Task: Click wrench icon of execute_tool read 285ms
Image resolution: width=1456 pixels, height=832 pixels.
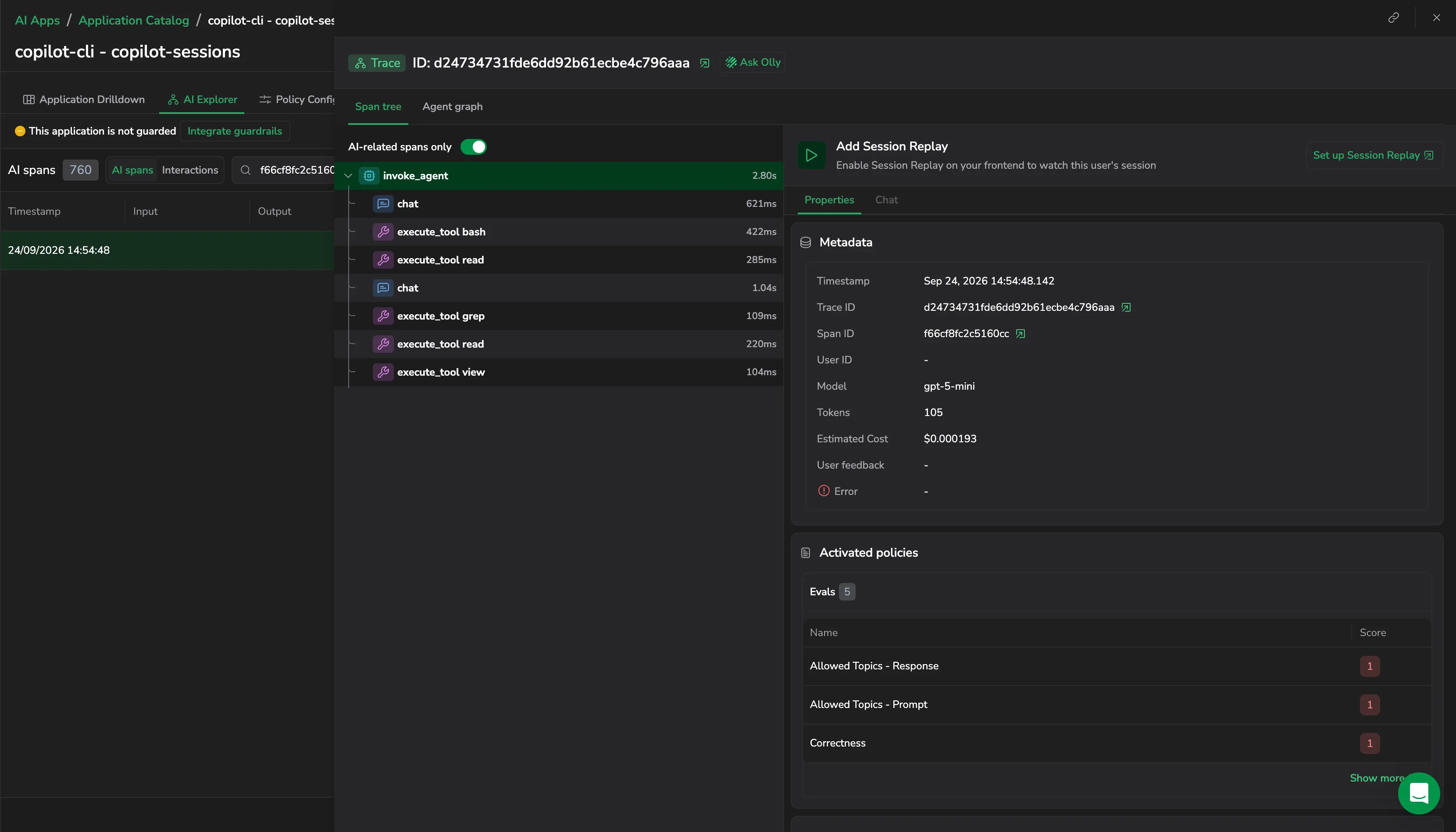Action: (383, 260)
